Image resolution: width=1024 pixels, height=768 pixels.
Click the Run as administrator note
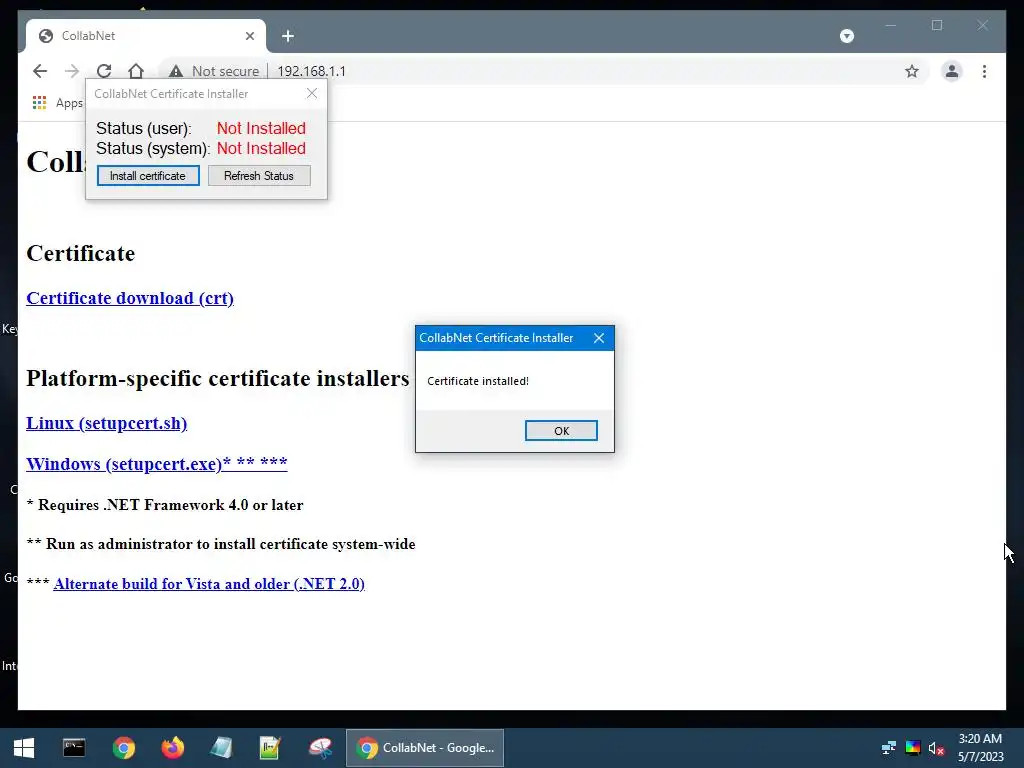(x=221, y=544)
